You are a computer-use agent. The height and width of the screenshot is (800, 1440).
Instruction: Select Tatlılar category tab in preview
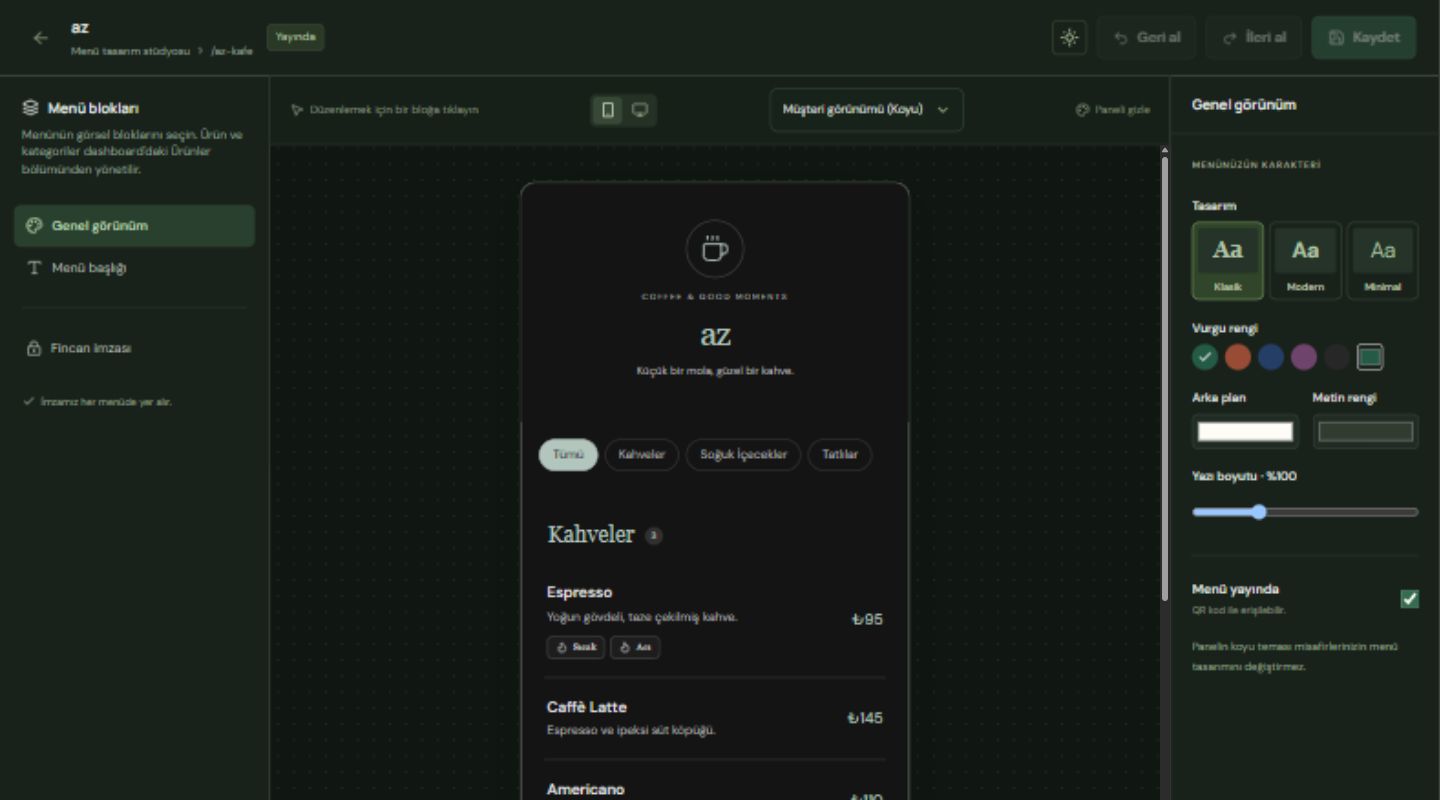[x=840, y=455]
